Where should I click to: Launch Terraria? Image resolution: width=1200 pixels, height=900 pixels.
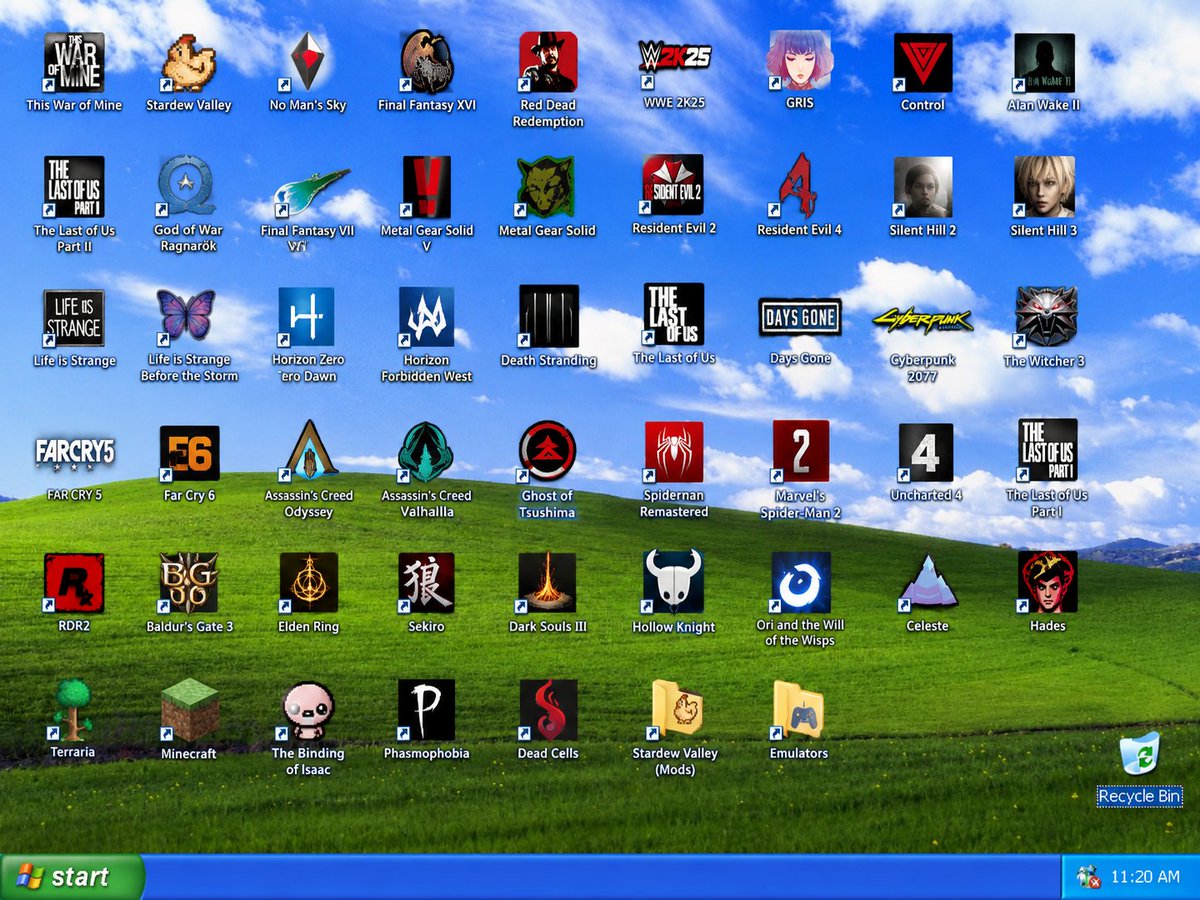[72, 709]
